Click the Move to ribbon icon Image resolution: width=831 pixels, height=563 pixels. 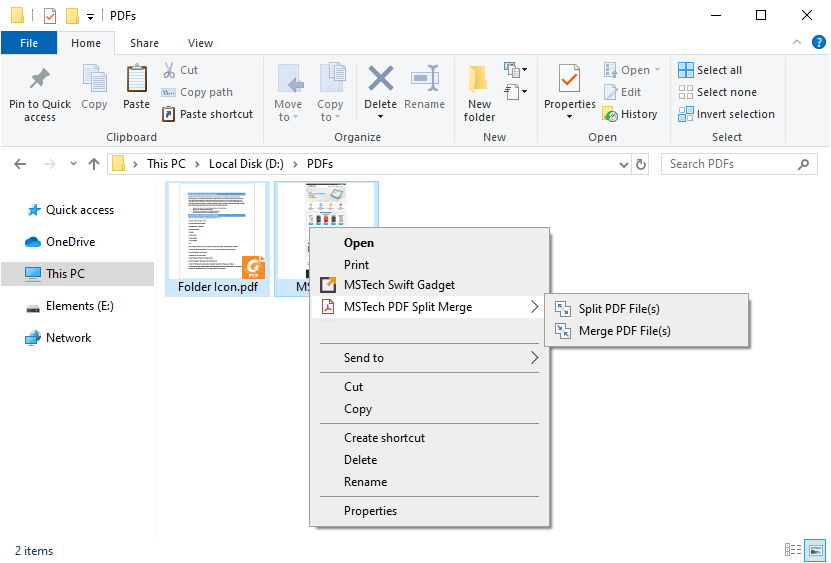click(289, 80)
